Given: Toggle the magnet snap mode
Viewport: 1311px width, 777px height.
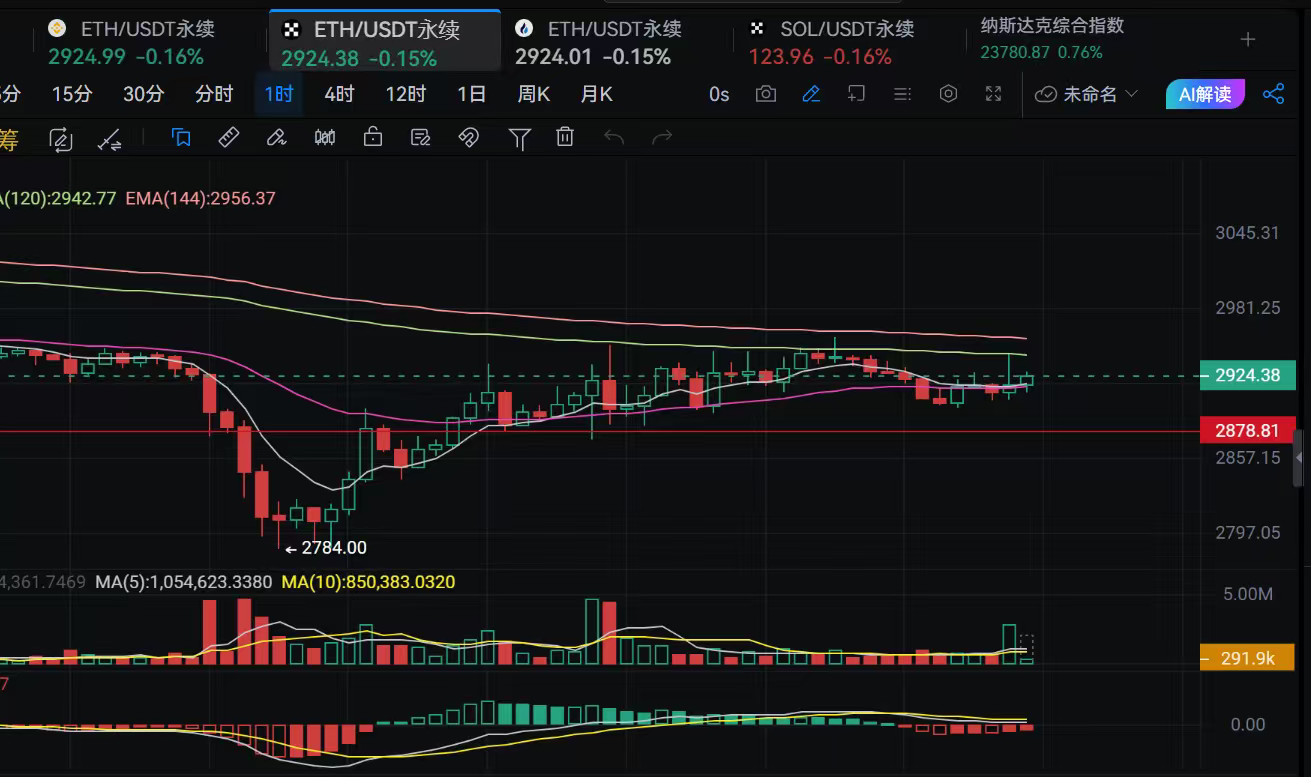Looking at the screenshot, I should (x=468, y=138).
